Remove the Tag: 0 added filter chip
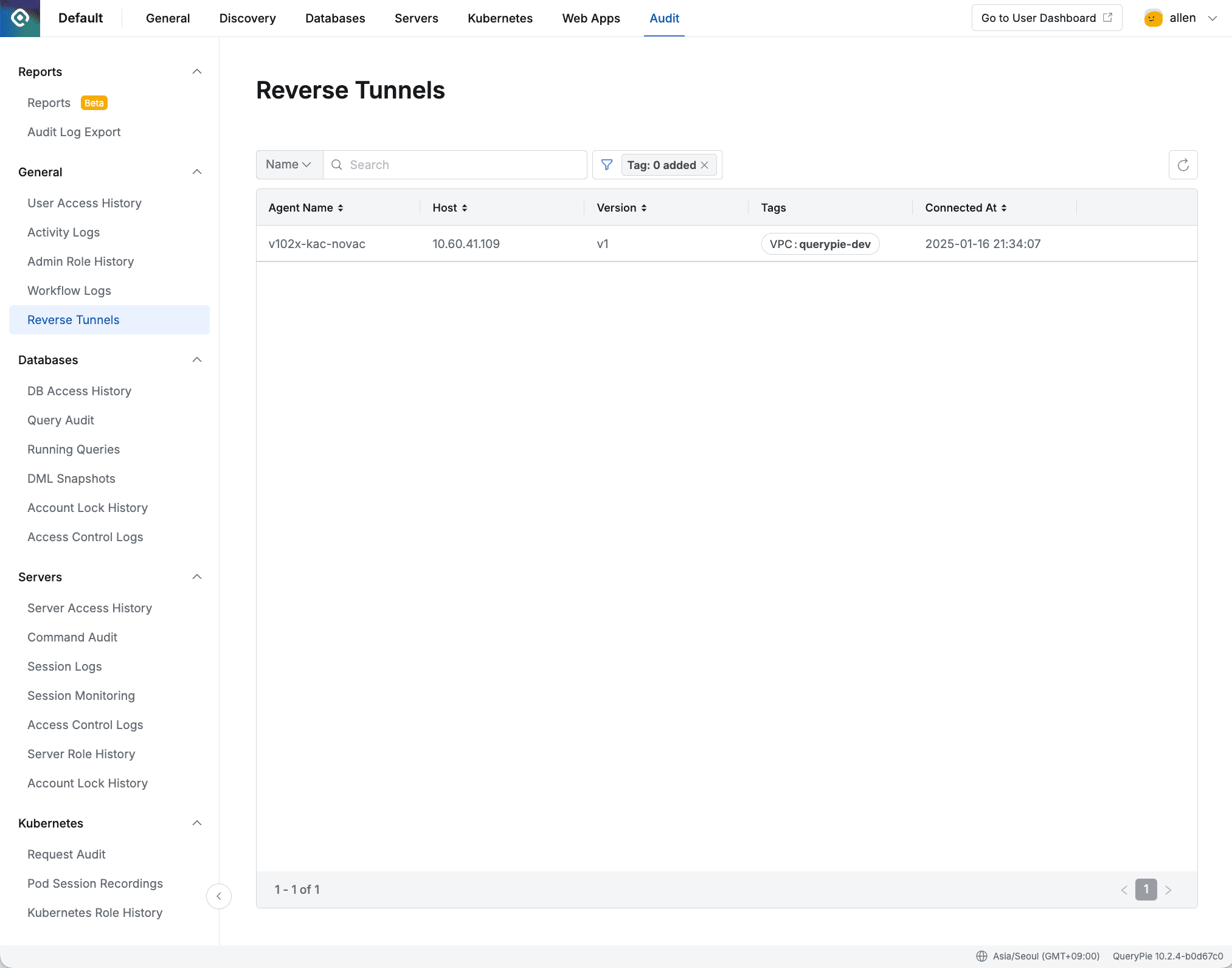Viewport: 1232px width, 968px height. 705,165
